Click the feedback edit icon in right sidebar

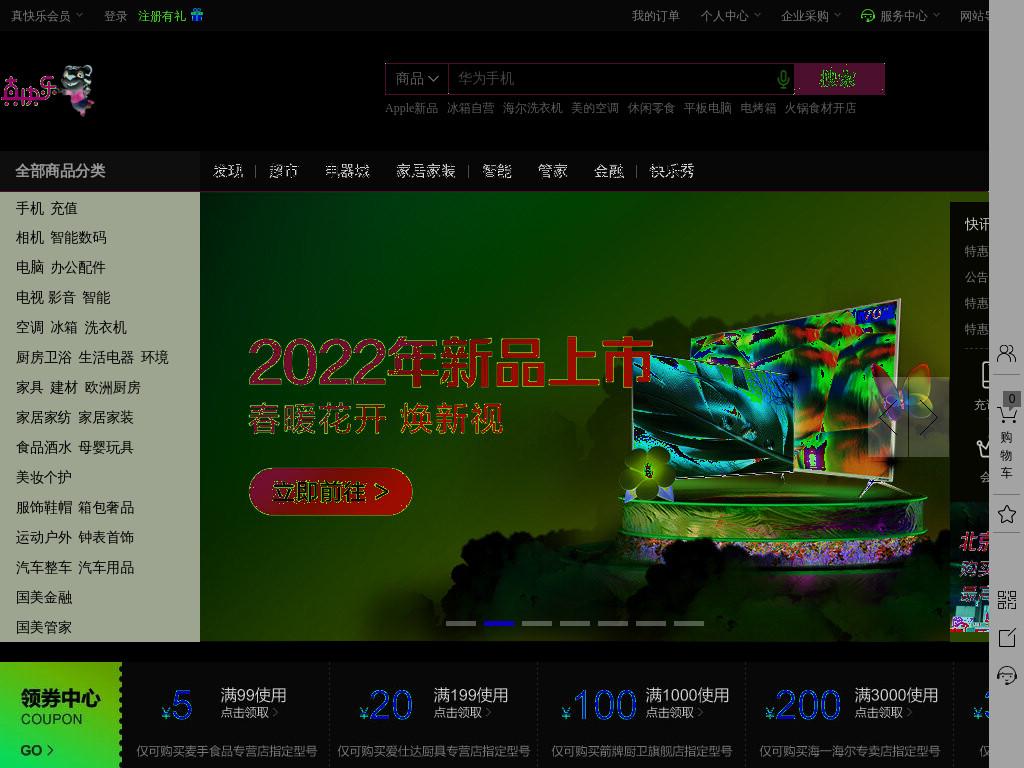[x=1006, y=637]
